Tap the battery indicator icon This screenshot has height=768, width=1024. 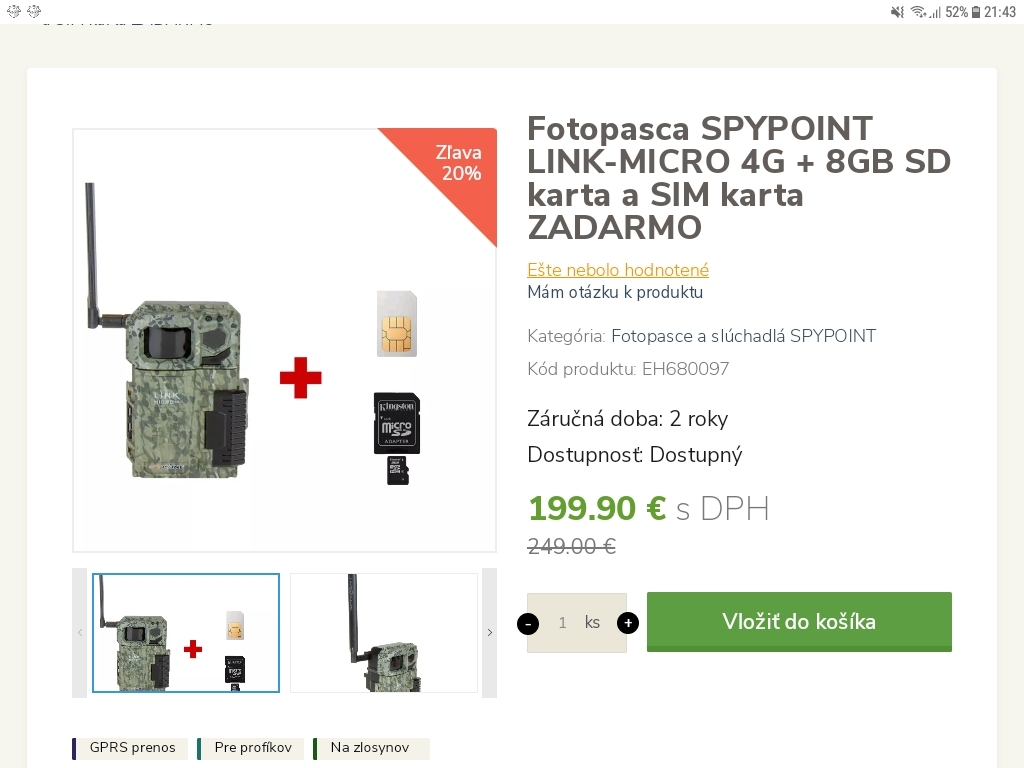976,12
